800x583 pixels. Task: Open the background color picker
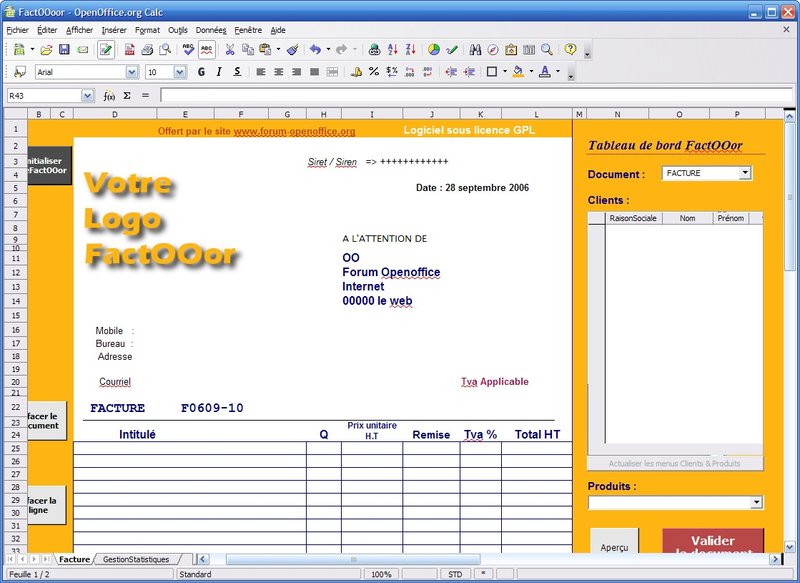(519, 72)
